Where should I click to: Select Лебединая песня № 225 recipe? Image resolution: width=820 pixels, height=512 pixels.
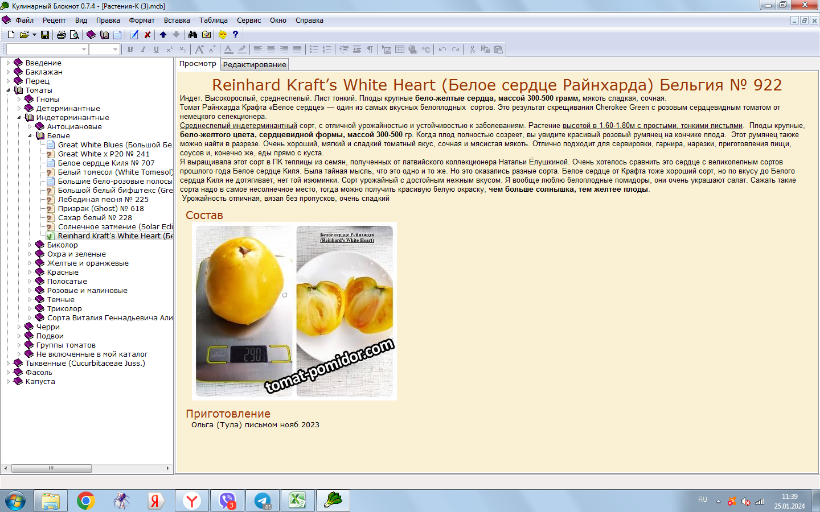click(102, 199)
